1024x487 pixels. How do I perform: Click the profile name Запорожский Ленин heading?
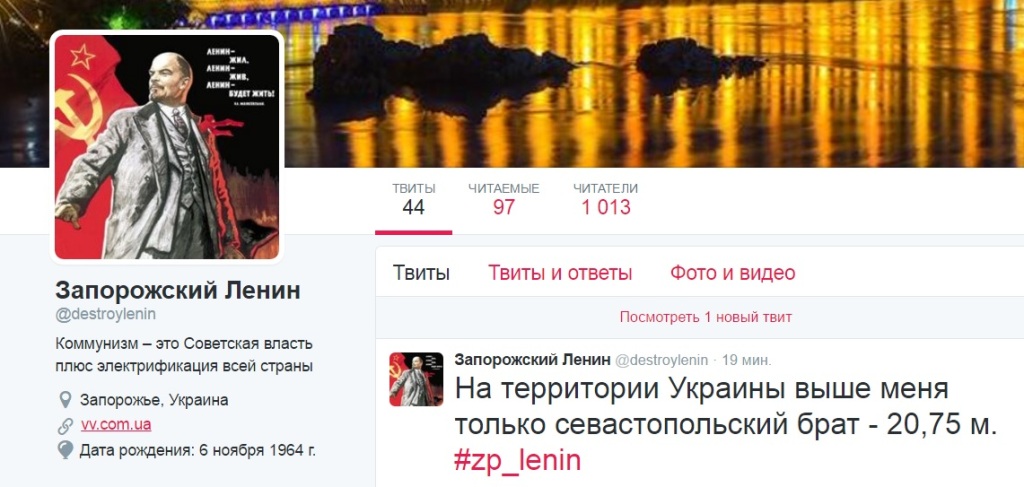pyautogui.click(x=178, y=291)
